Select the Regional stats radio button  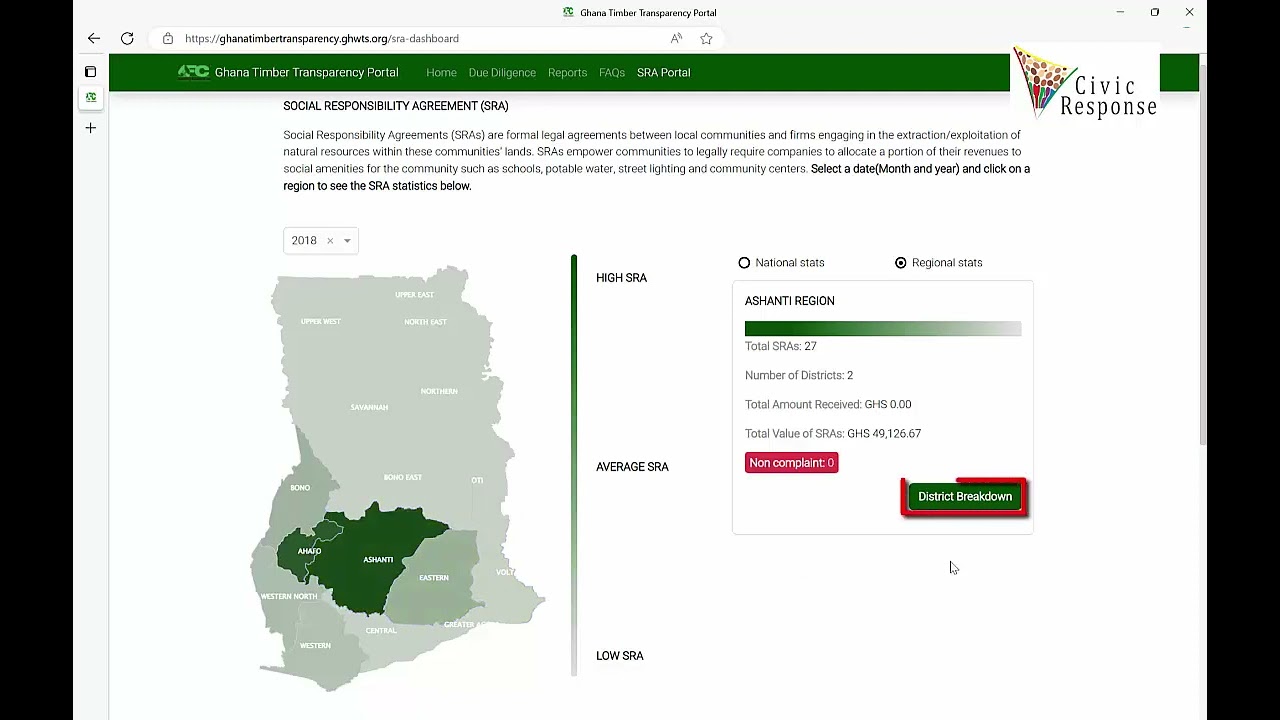[901, 263]
